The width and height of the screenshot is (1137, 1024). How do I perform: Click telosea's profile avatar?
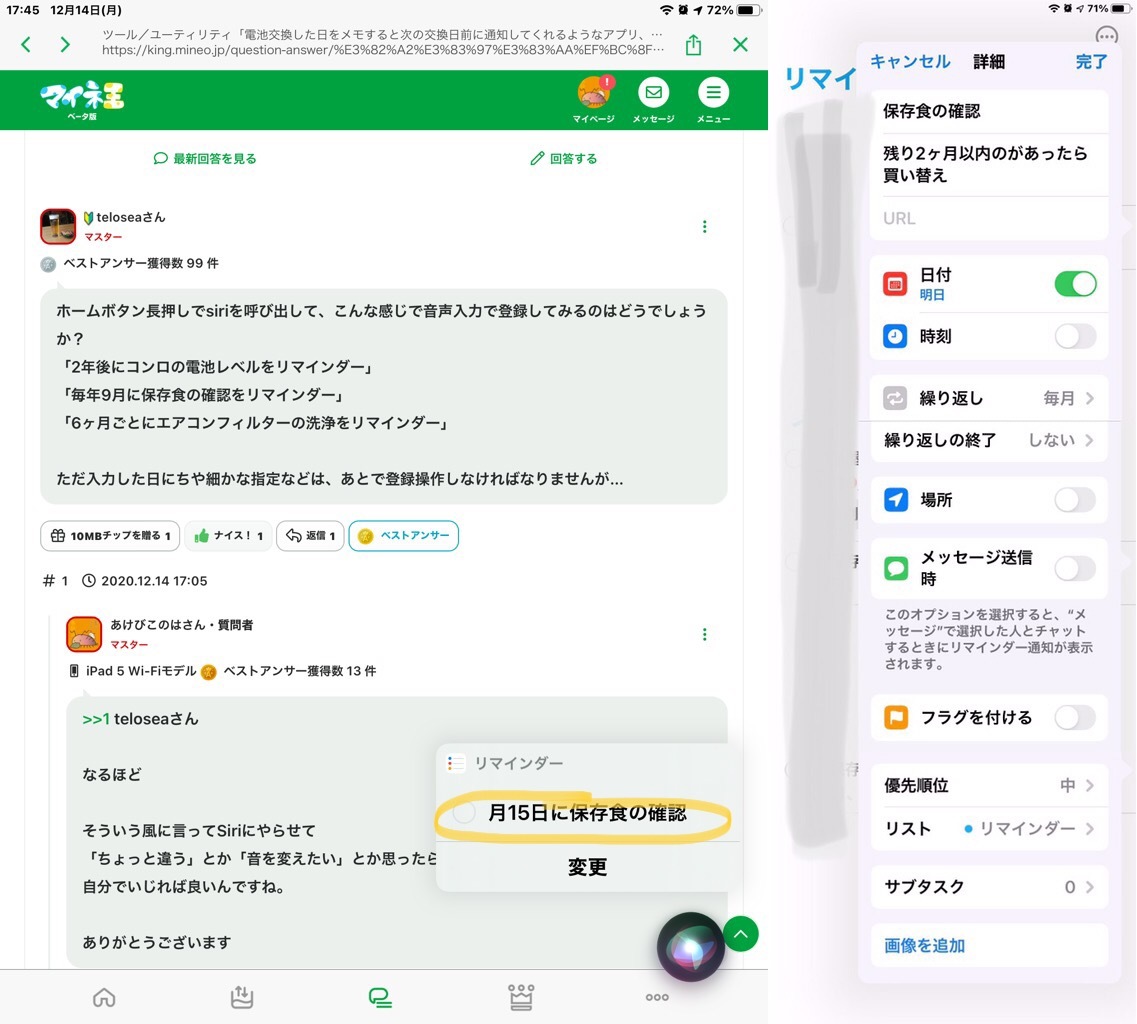coord(58,226)
